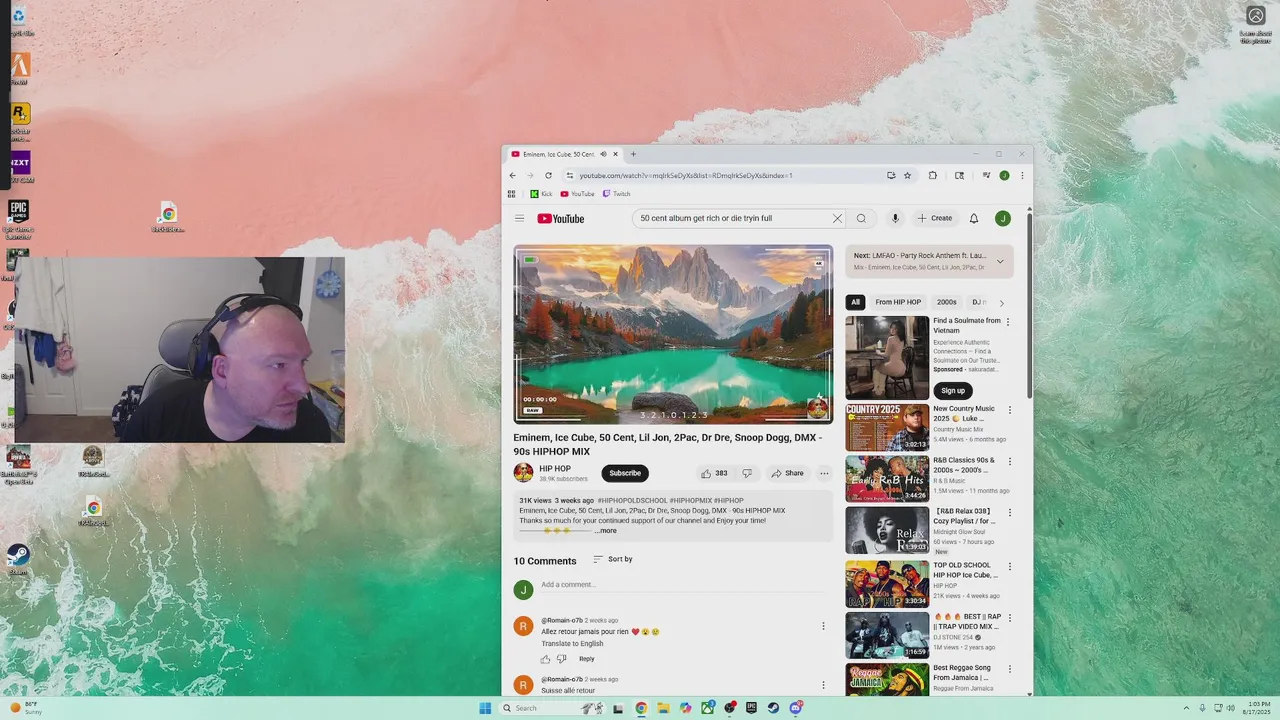
Task: Open the R&B Classics 90s & 2000s thumbnail
Action: pos(887,479)
